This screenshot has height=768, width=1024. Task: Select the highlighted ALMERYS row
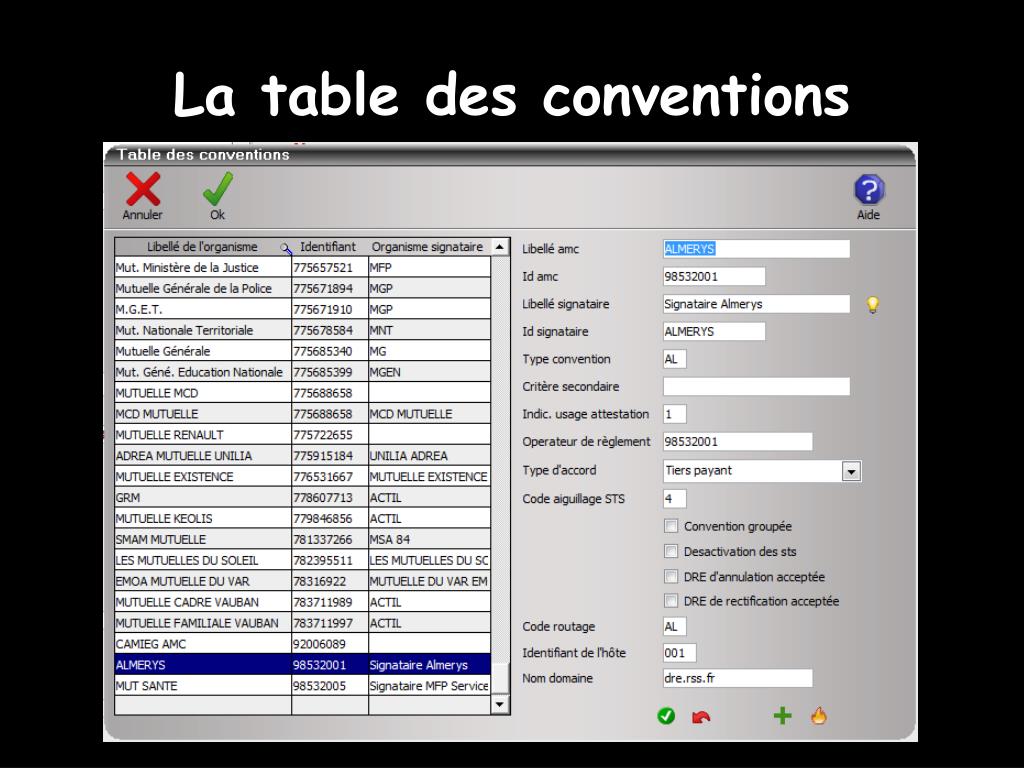[x=302, y=664]
